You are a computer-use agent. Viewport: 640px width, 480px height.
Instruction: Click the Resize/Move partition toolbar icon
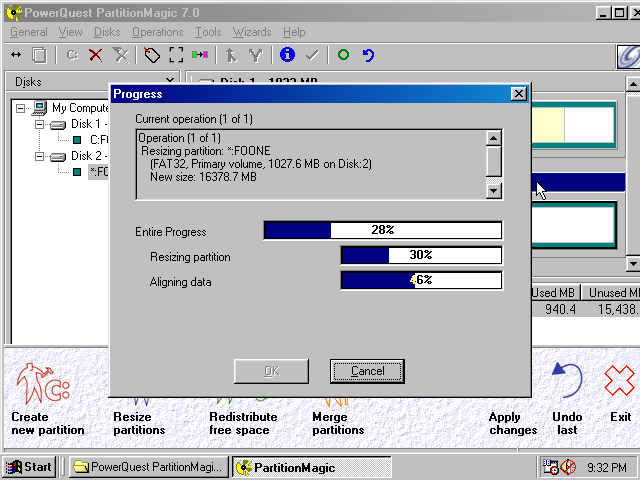pos(16,55)
